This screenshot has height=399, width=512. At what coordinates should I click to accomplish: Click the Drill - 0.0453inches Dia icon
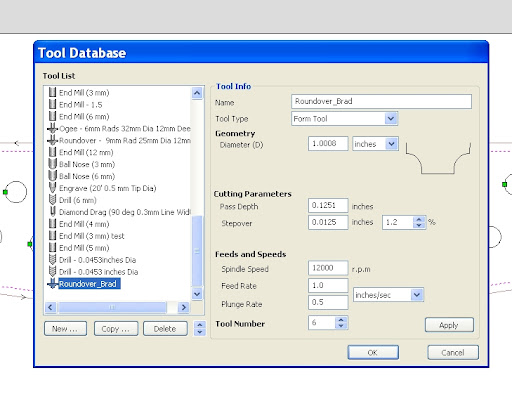[x=52, y=260]
